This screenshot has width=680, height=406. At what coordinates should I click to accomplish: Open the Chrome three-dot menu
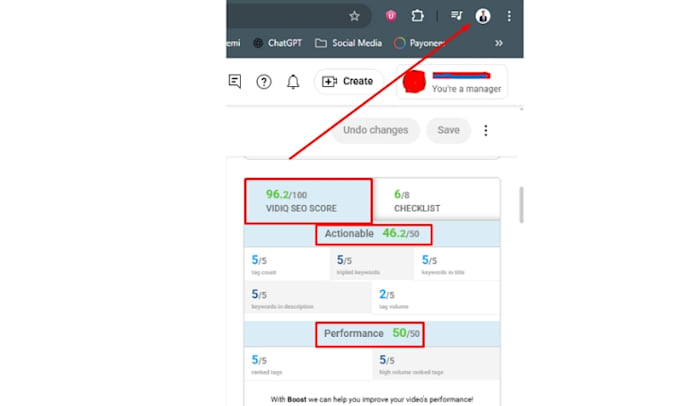(509, 16)
